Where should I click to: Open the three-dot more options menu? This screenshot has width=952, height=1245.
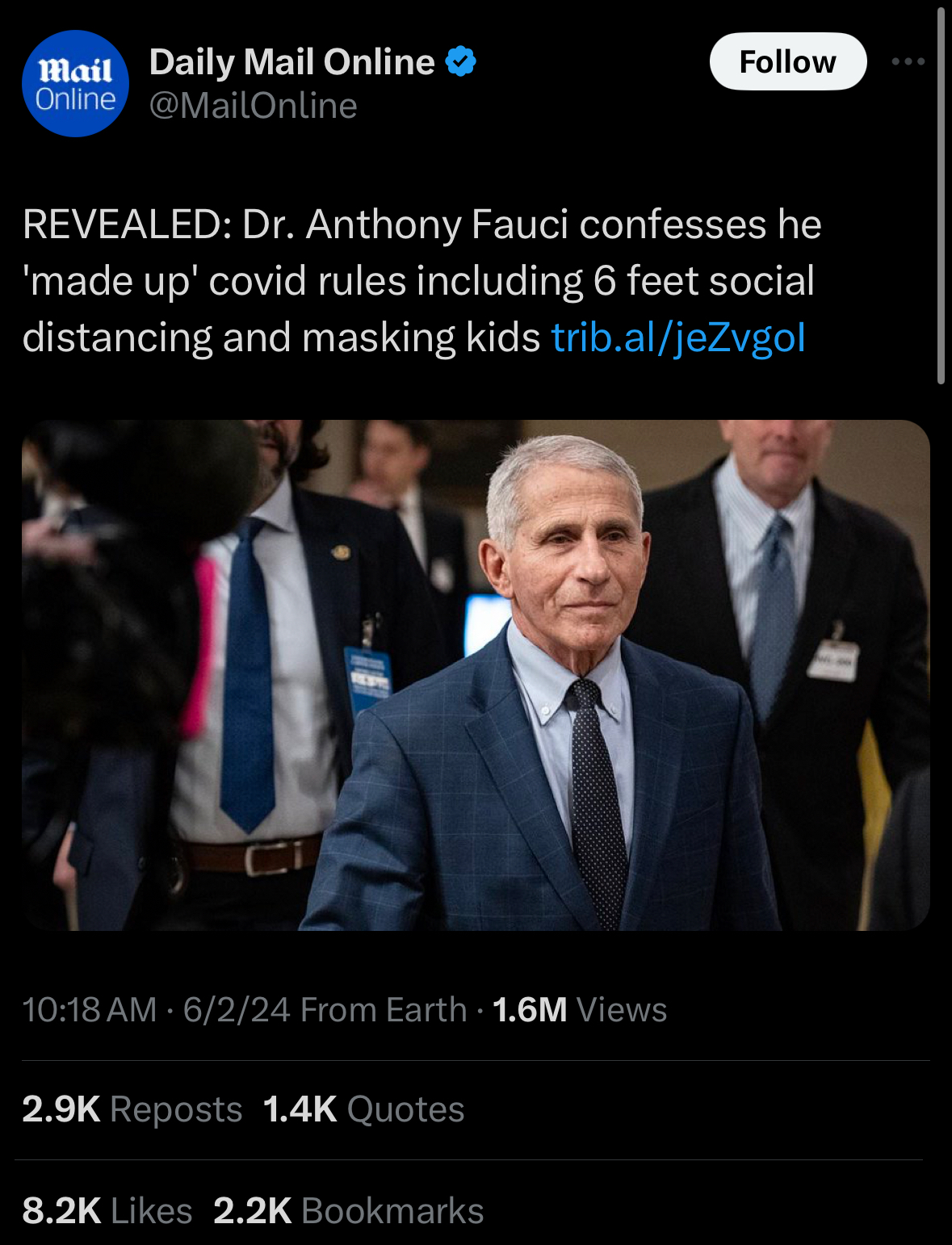[x=908, y=61]
